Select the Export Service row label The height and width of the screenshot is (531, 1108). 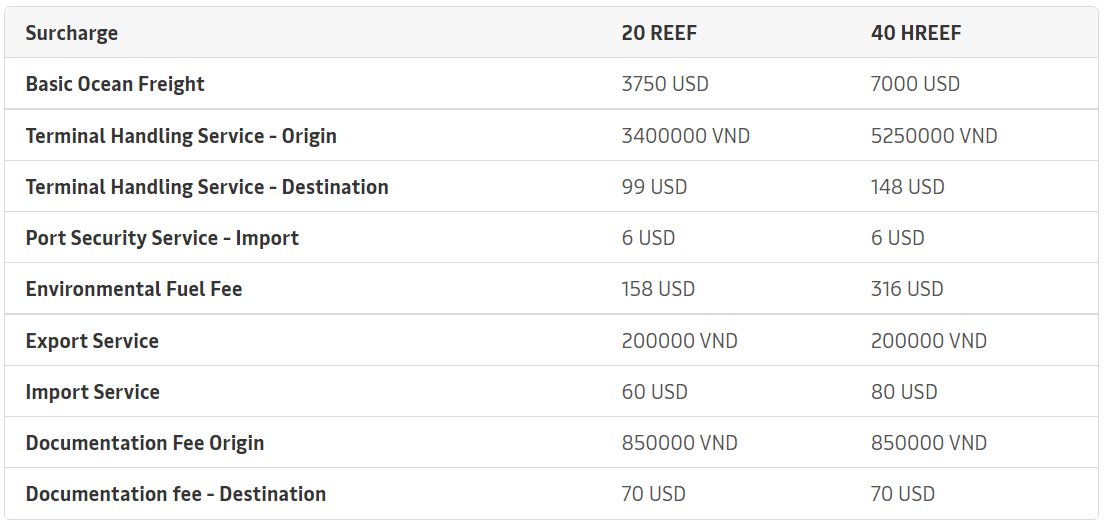[92, 341]
